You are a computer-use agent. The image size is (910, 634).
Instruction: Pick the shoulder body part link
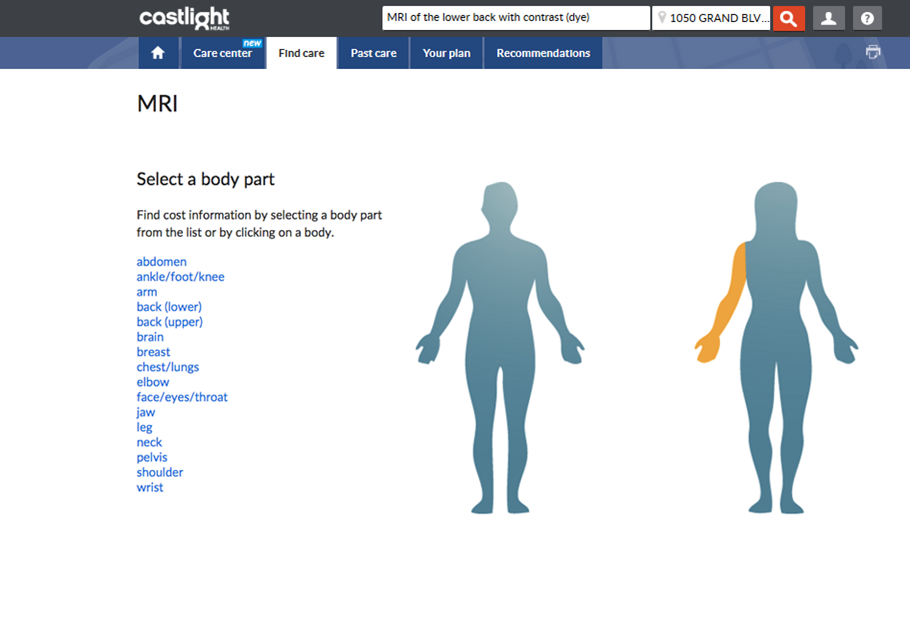pyautogui.click(x=160, y=472)
